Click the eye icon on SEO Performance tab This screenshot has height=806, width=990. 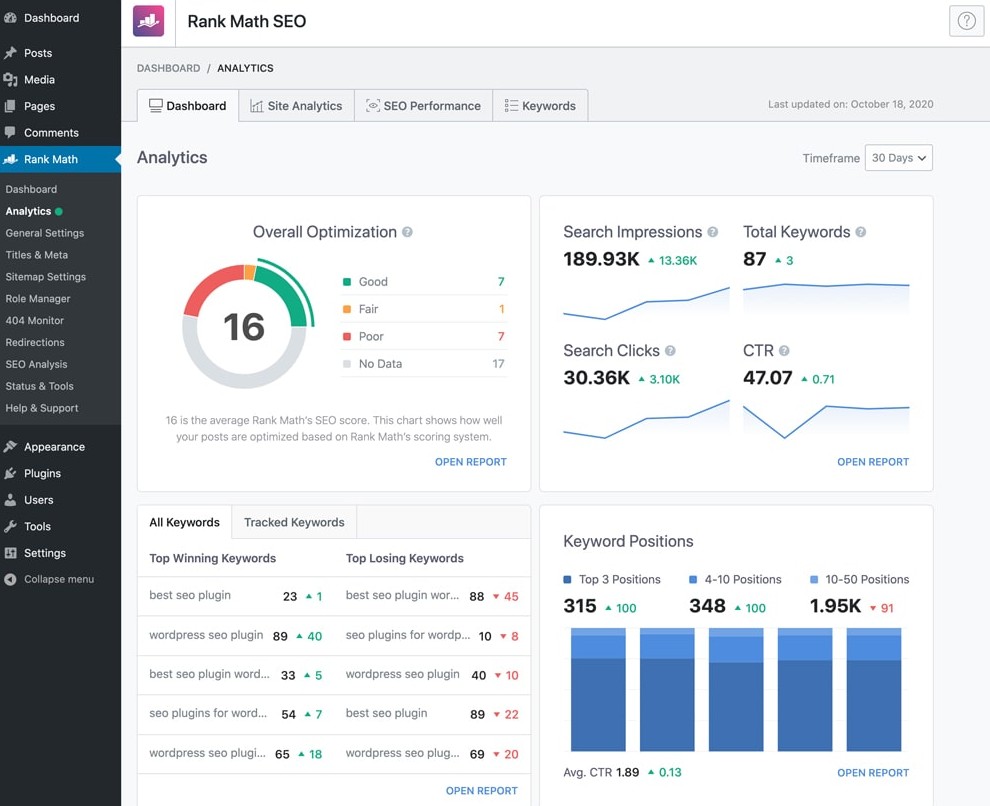pos(373,105)
